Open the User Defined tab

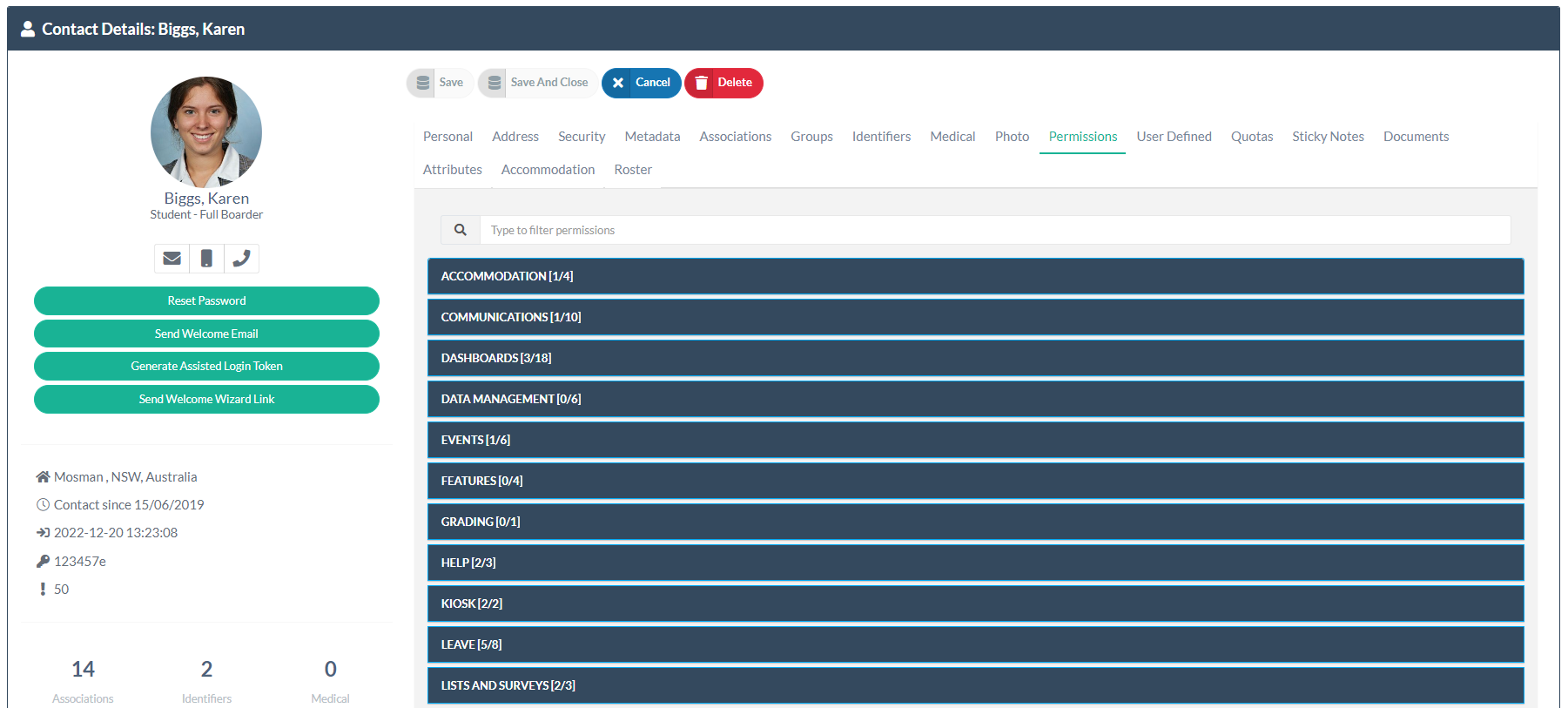click(x=1174, y=137)
